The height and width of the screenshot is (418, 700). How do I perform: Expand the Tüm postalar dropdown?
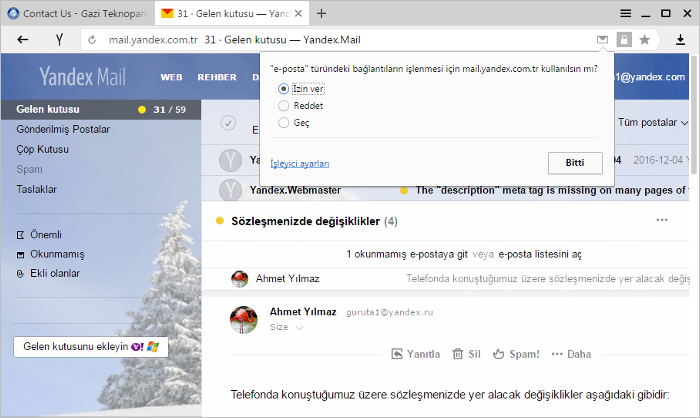click(x=653, y=122)
